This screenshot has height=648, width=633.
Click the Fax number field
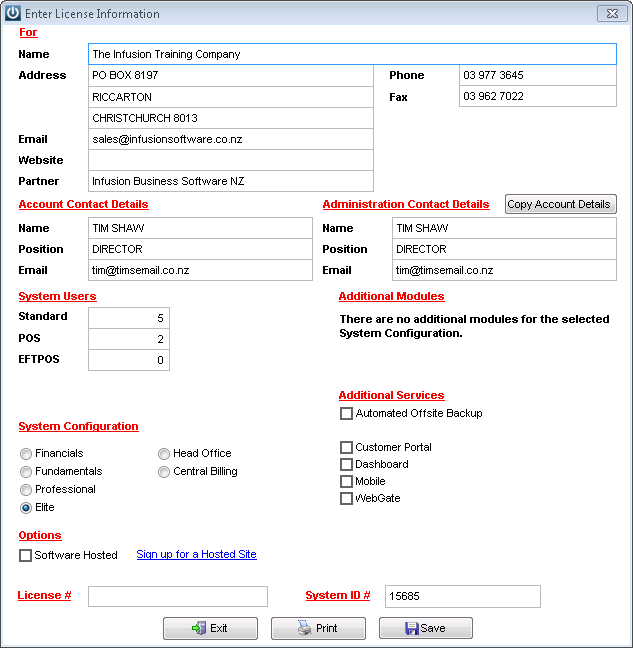coord(538,96)
